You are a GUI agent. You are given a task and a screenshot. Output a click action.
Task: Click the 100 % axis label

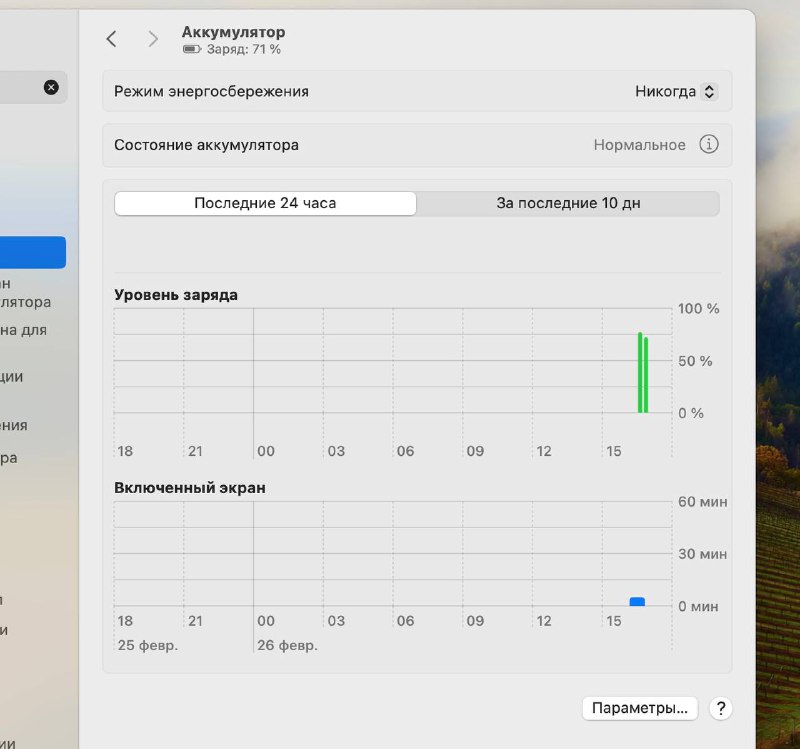(698, 309)
